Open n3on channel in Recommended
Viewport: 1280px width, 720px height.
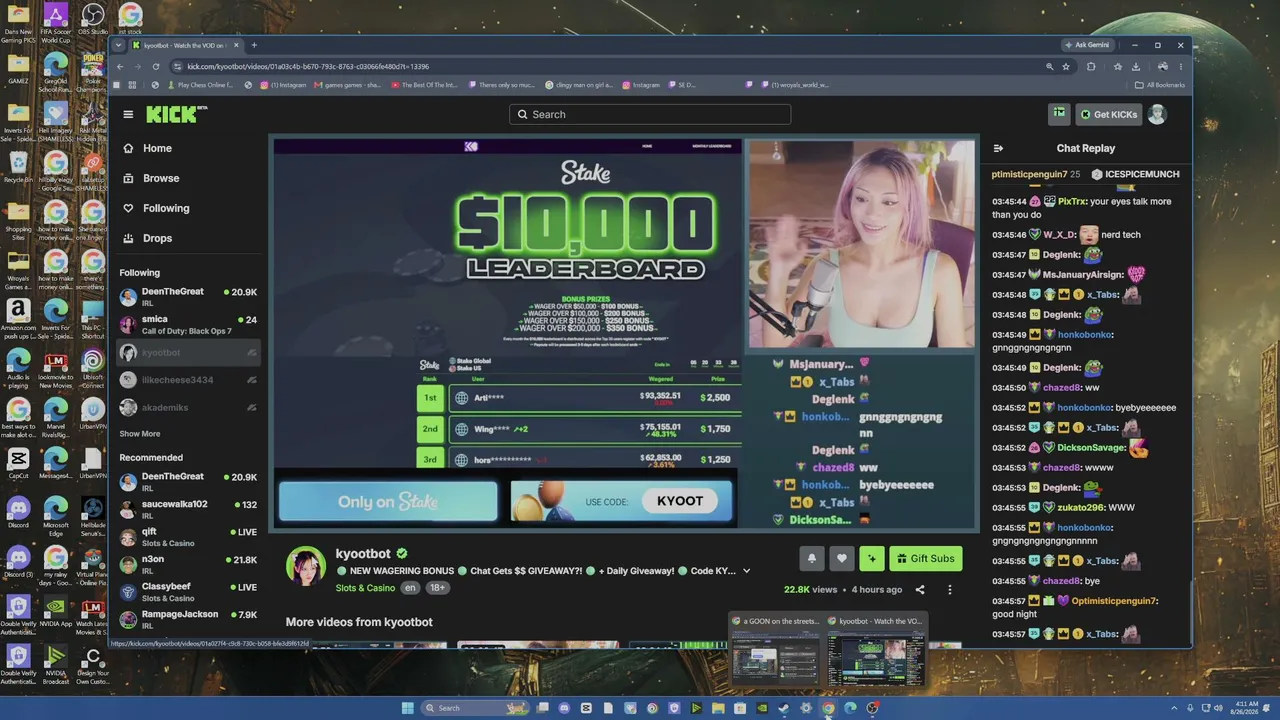[x=188, y=565]
